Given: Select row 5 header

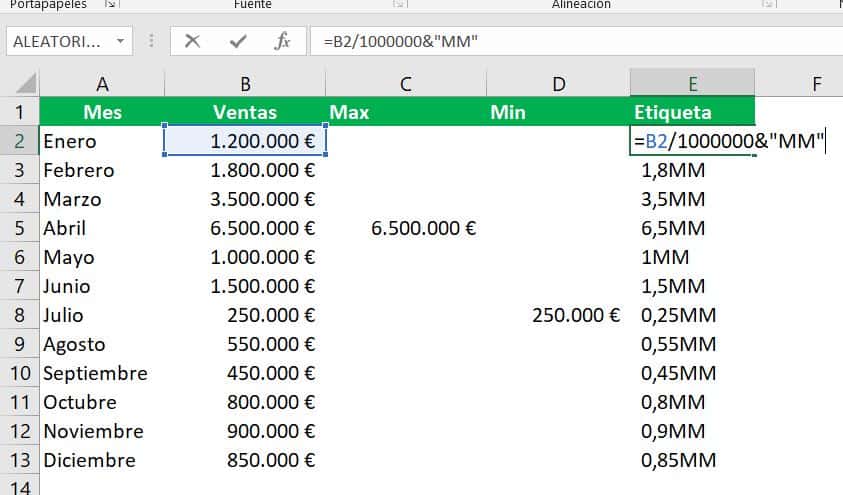Looking at the screenshot, I should pos(19,228).
